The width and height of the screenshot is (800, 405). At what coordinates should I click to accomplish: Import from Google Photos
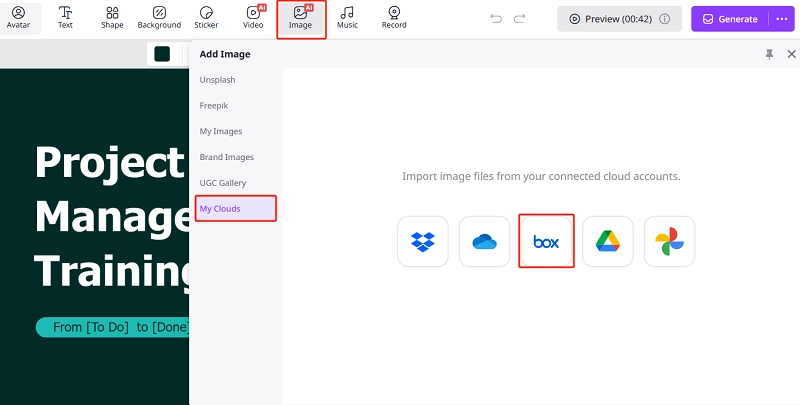pyautogui.click(x=669, y=241)
